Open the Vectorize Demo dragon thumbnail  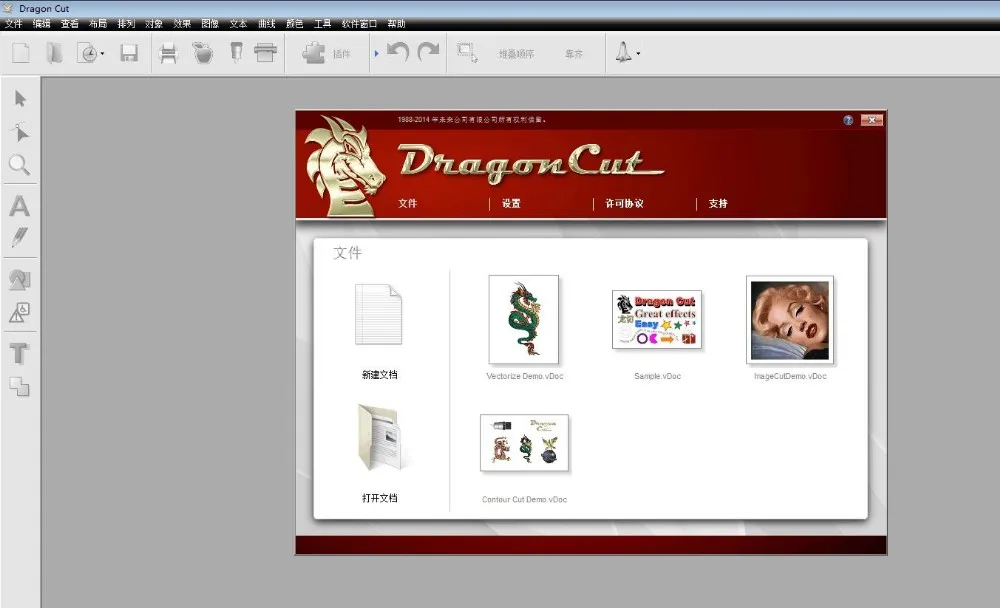[x=524, y=320]
